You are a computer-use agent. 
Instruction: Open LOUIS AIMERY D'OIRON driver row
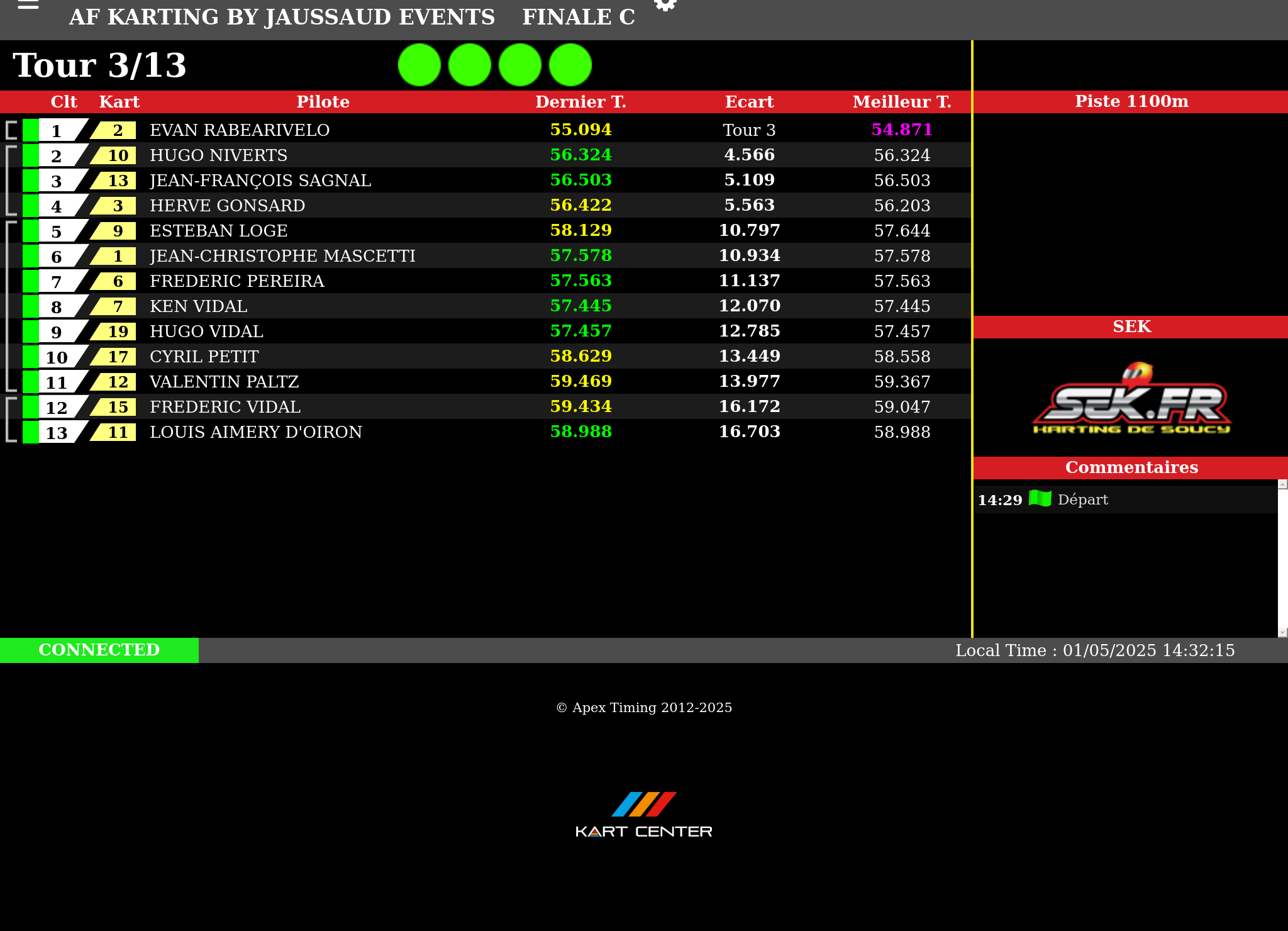[256, 432]
